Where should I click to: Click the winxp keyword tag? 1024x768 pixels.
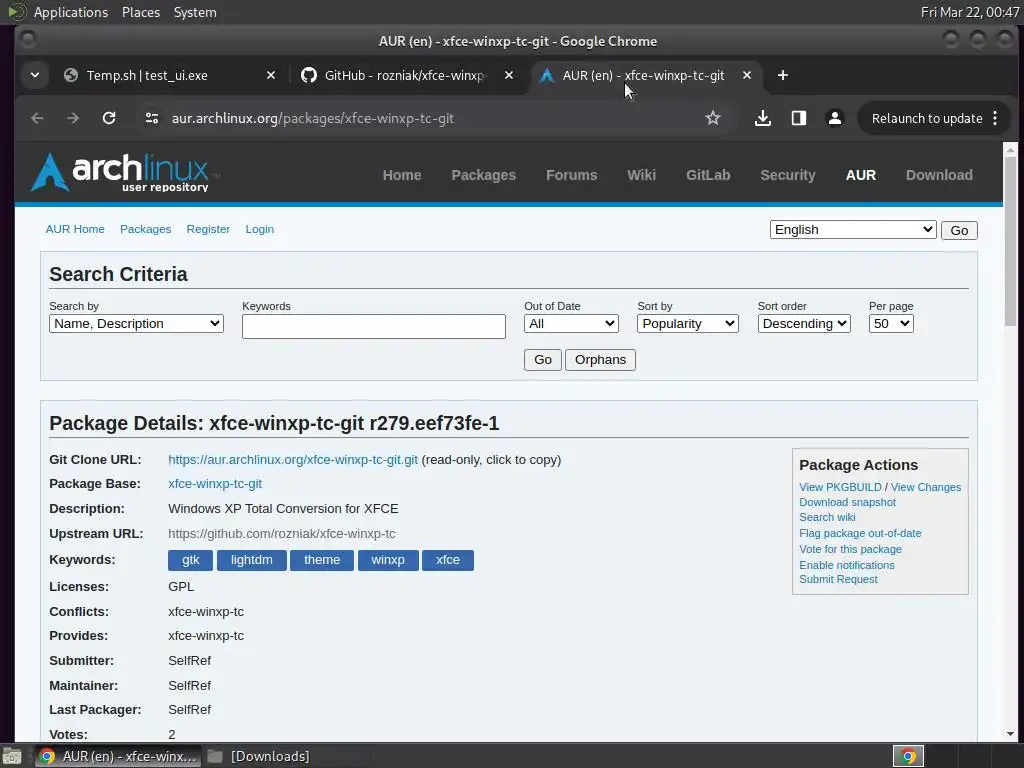pos(388,560)
